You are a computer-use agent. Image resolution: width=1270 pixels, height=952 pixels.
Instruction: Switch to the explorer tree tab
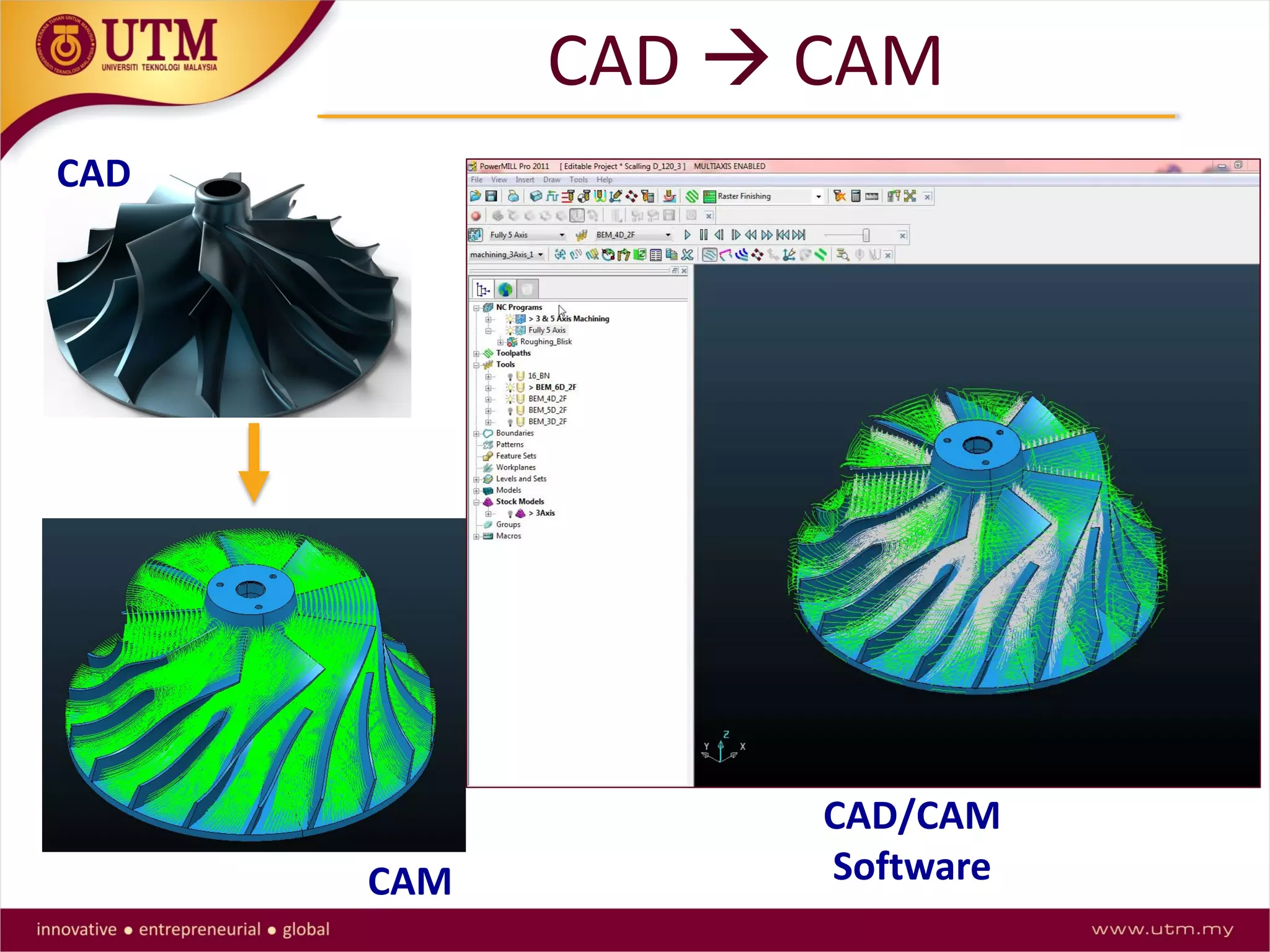click(483, 289)
